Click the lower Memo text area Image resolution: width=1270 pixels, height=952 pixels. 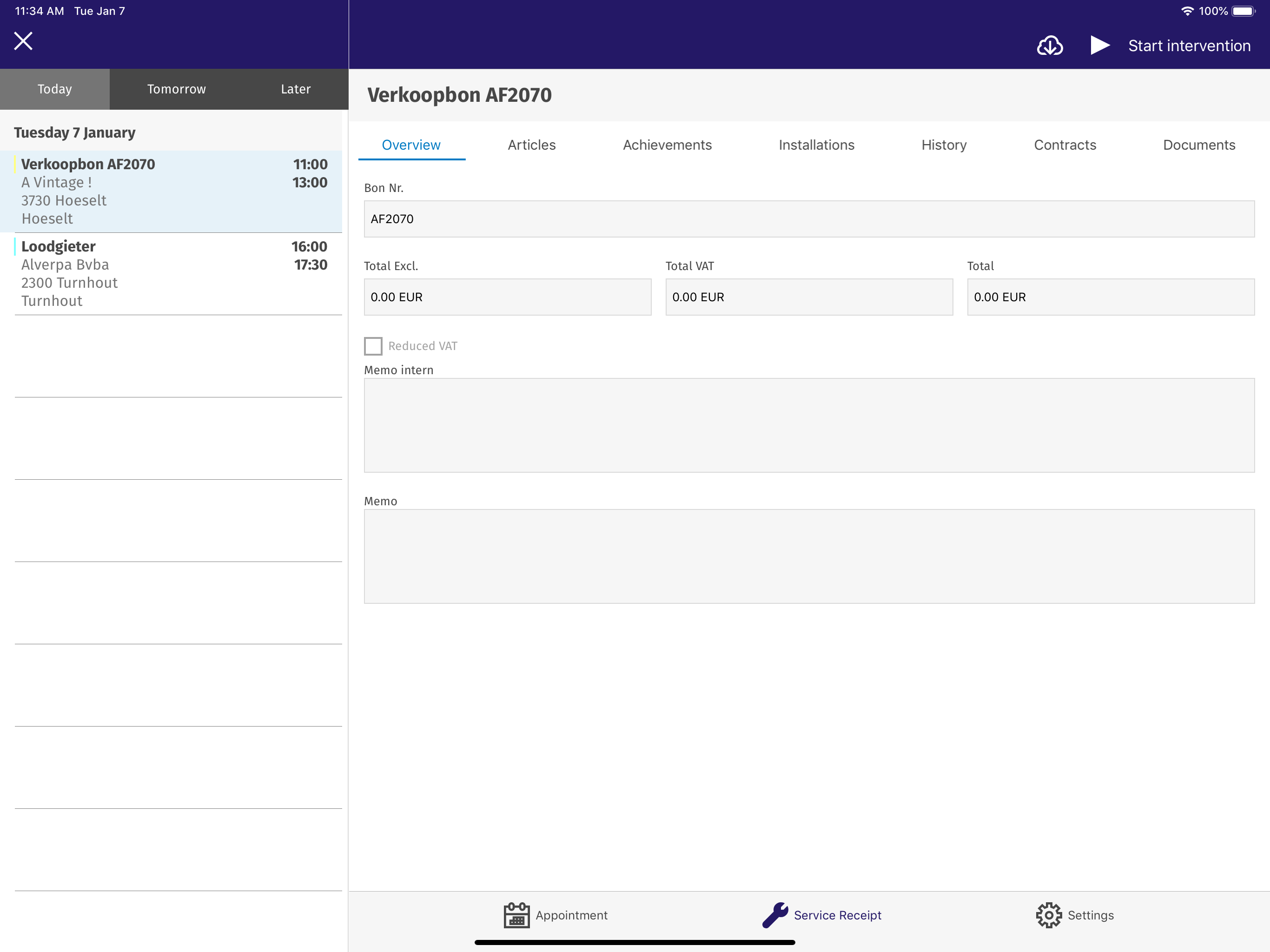pyautogui.click(x=809, y=556)
